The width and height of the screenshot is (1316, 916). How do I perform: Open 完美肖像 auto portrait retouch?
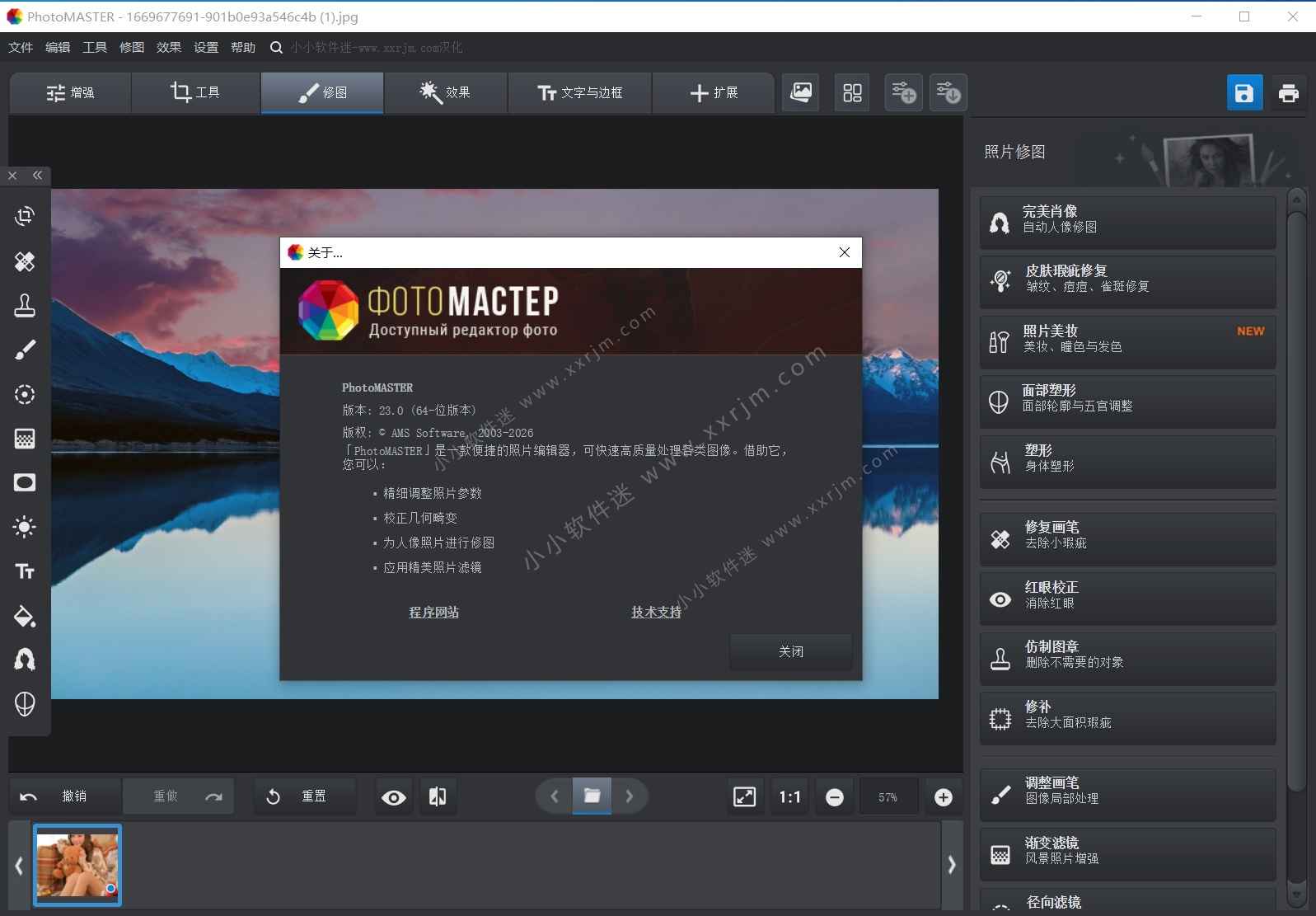pyautogui.click(x=1127, y=222)
